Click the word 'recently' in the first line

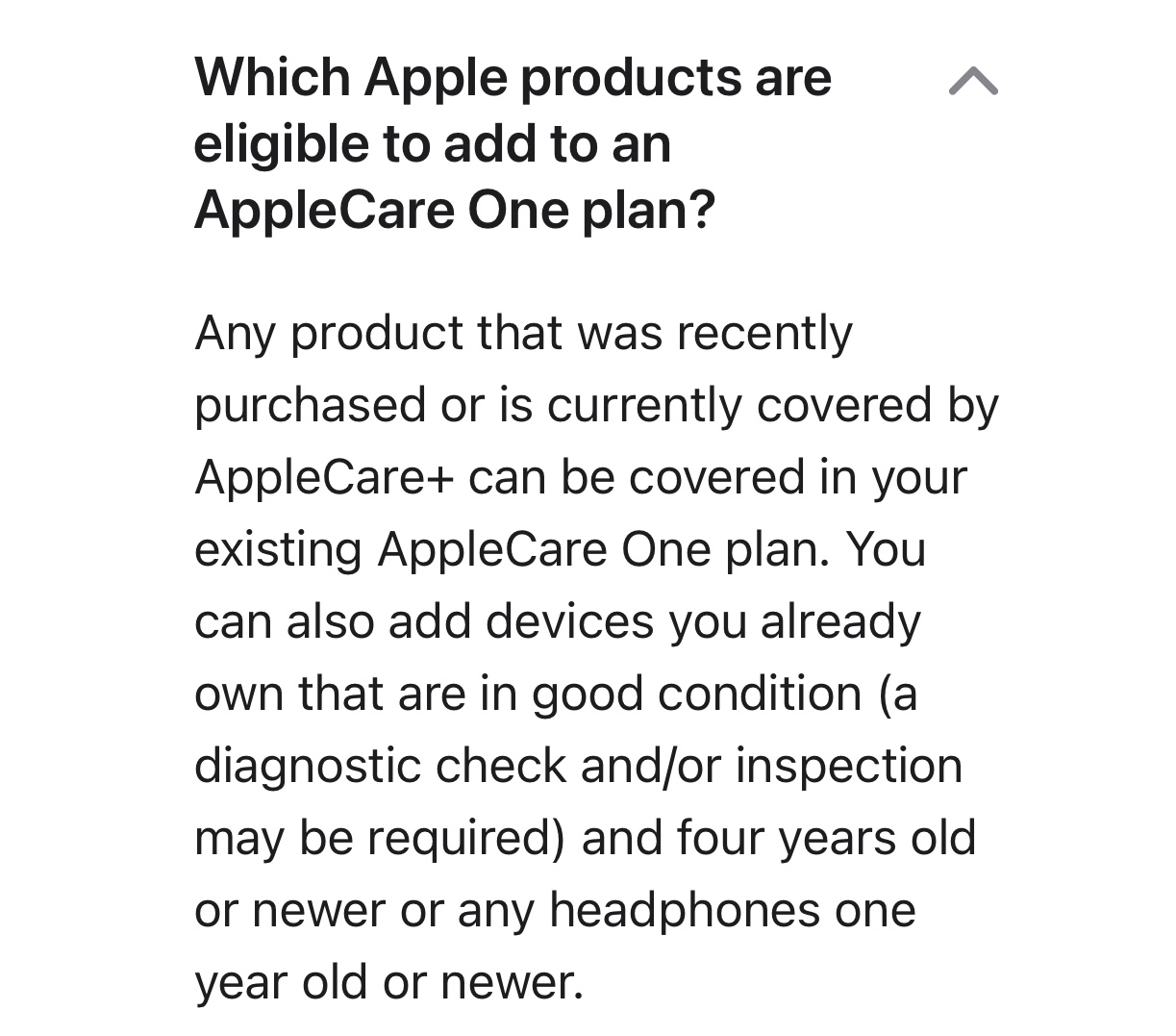[764, 334]
